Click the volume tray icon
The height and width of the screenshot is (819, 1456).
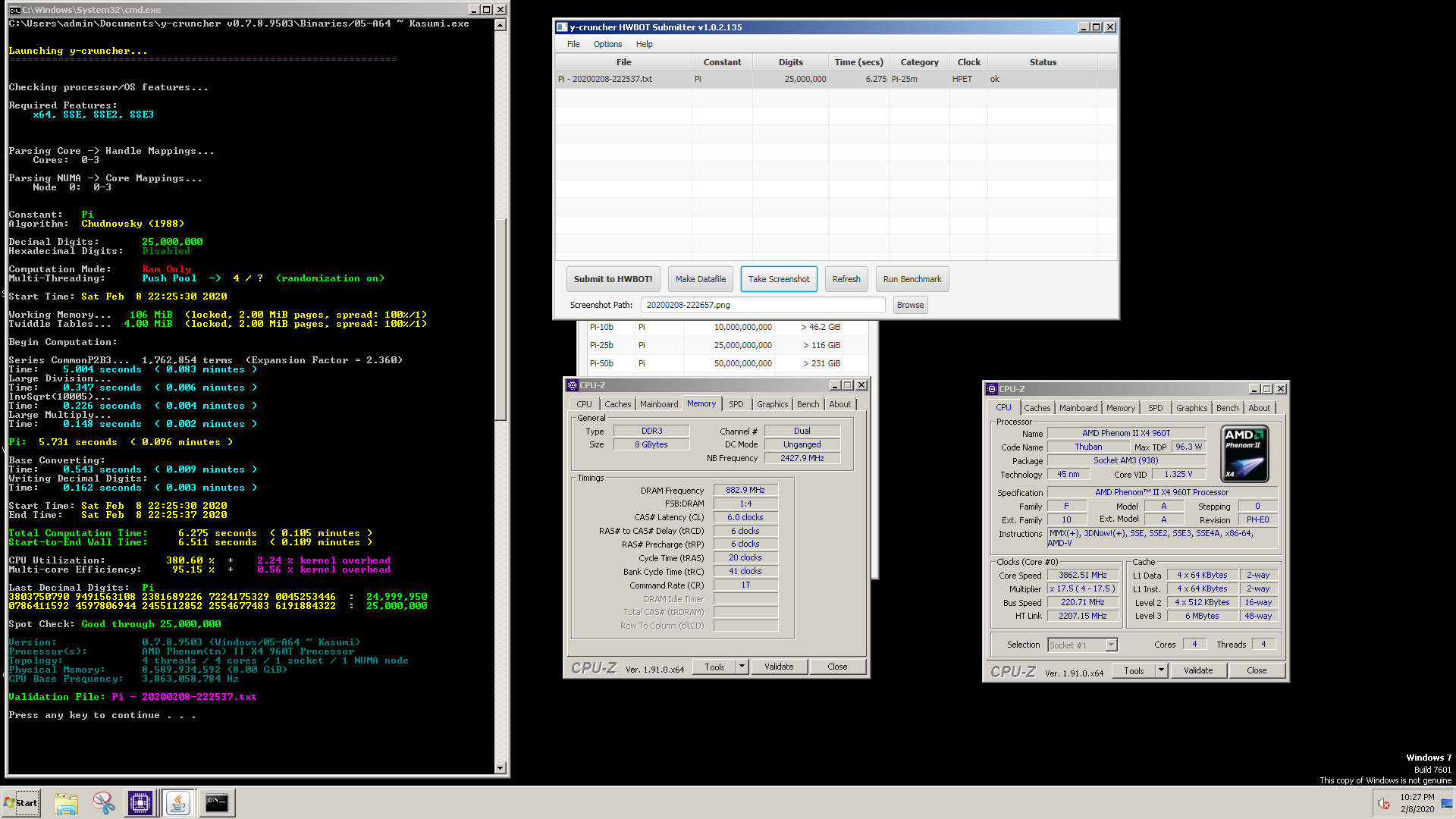pyautogui.click(x=1383, y=803)
